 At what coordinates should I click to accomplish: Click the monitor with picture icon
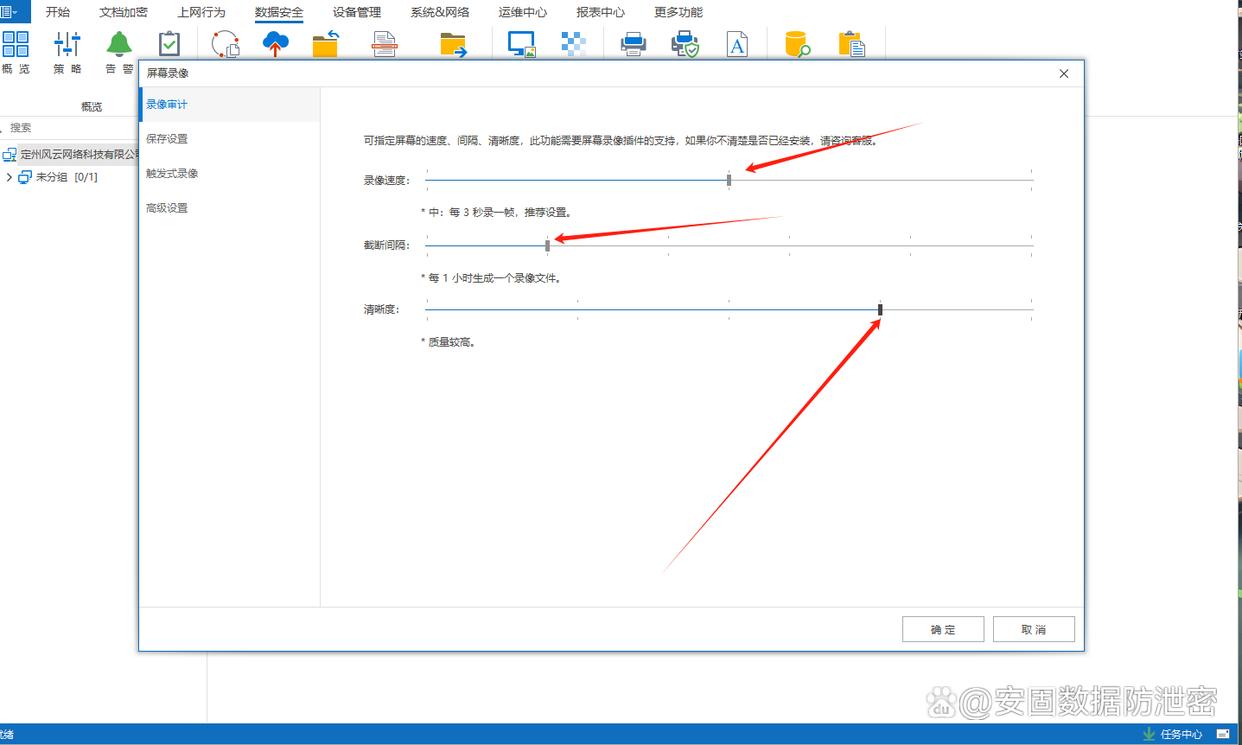click(522, 44)
